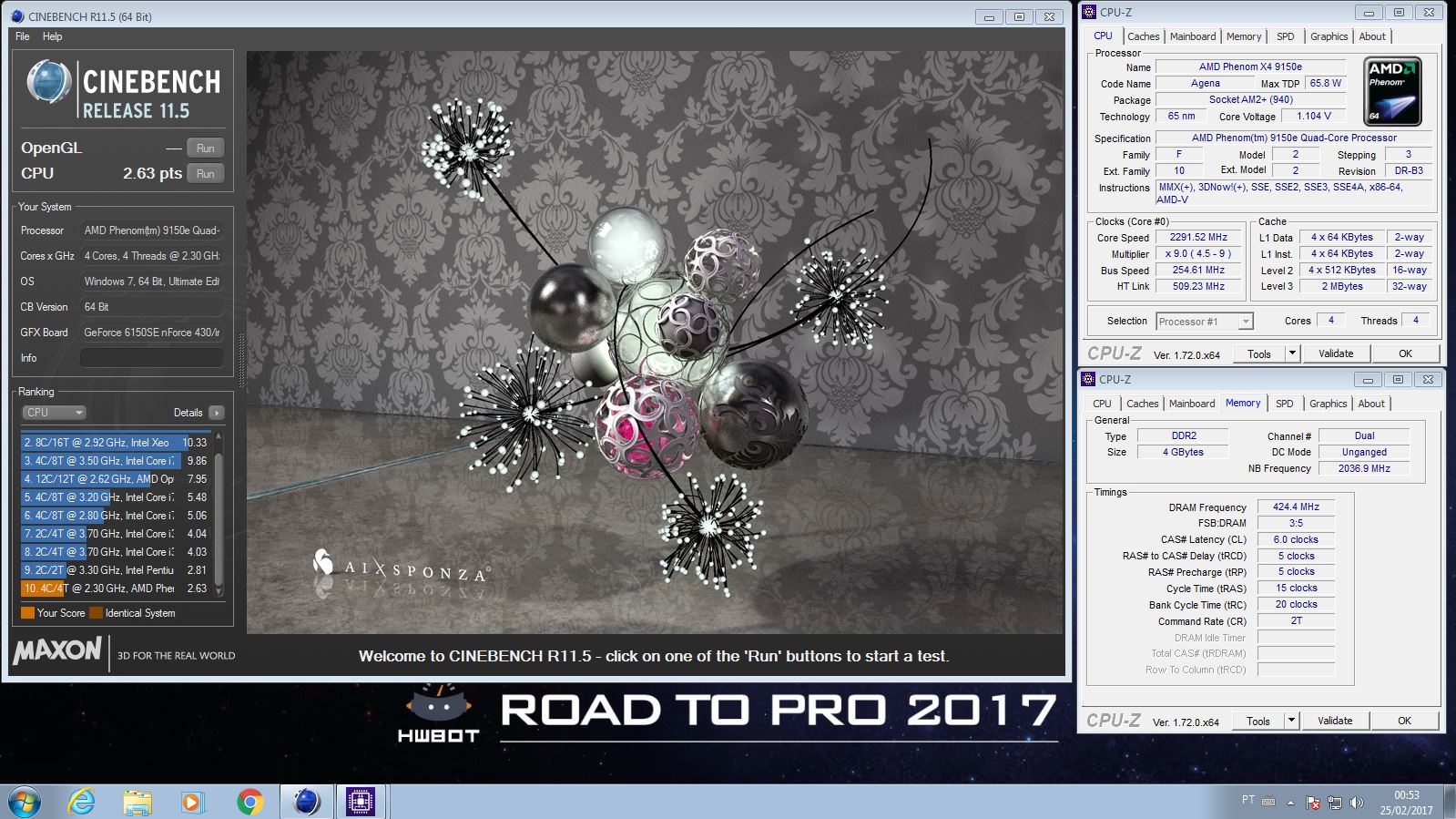The image size is (1456, 819).
Task: Open About tab in top CPU-Z
Action: coord(1372,36)
